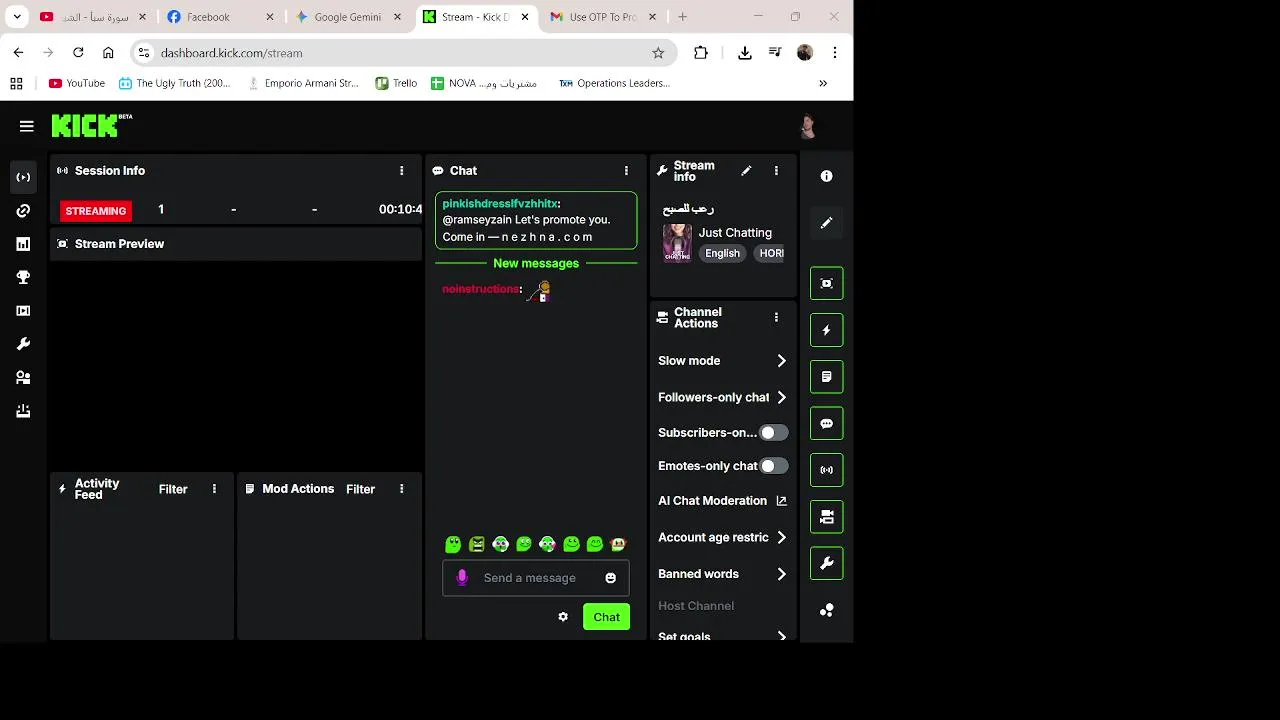Toggle Emotes-only chat switch
The image size is (1280, 720).
[x=773, y=466]
